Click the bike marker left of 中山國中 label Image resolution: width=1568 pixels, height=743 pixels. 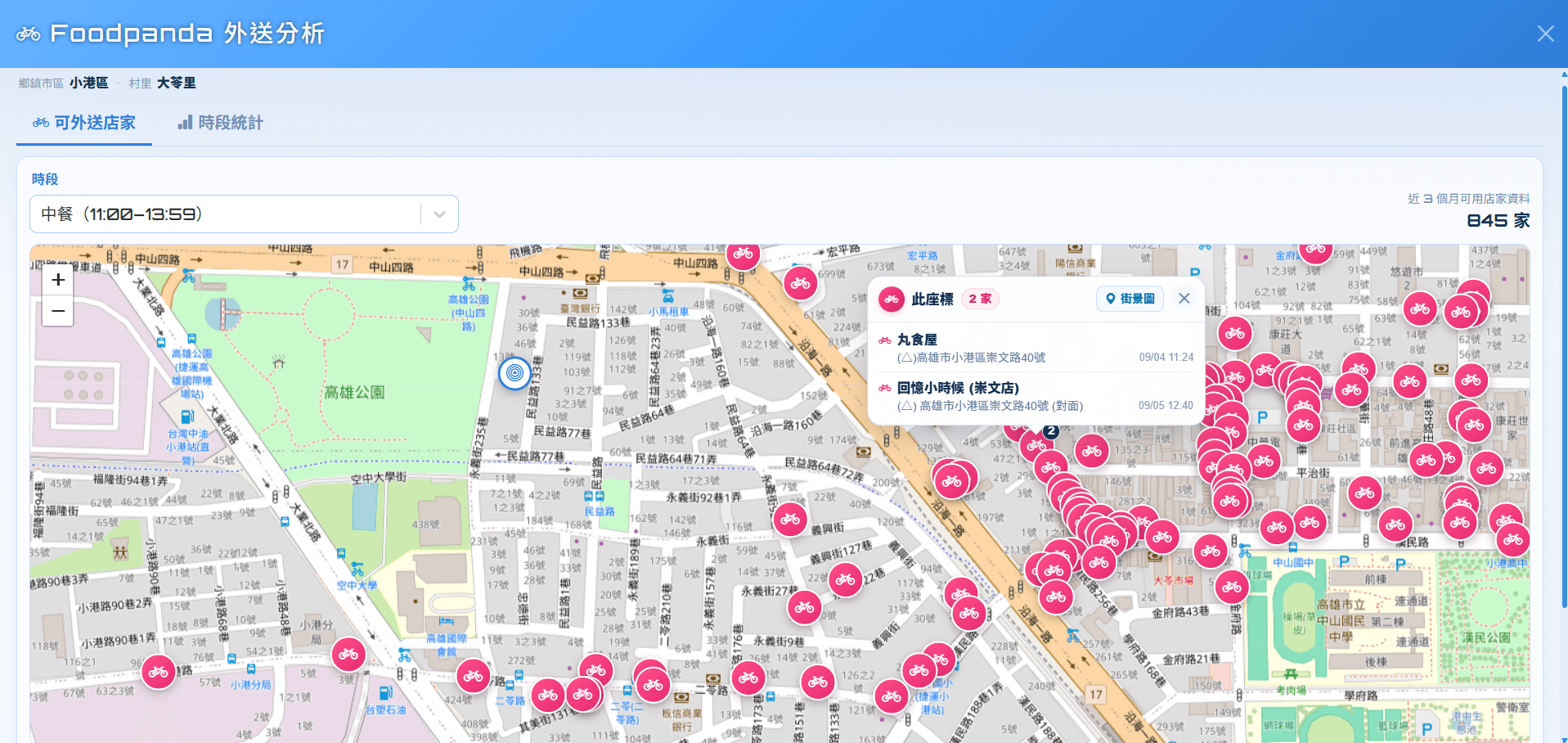(1211, 552)
